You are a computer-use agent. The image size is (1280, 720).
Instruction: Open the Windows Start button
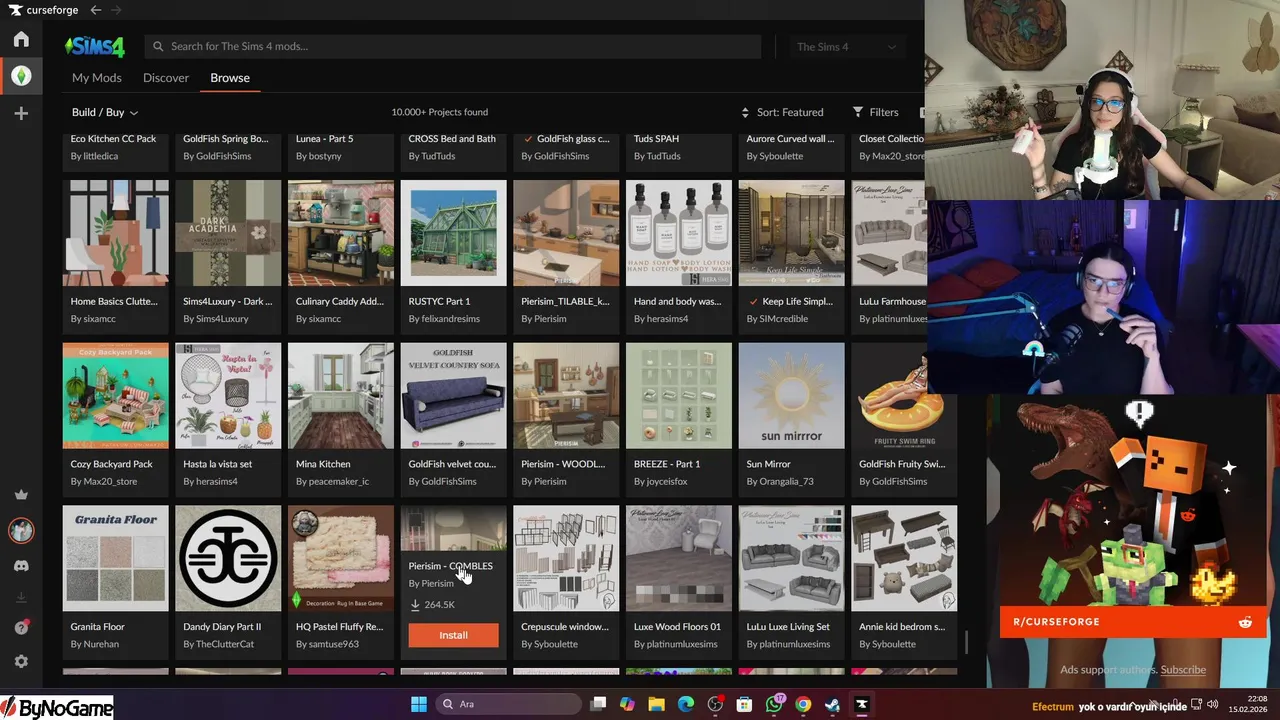[x=418, y=704]
